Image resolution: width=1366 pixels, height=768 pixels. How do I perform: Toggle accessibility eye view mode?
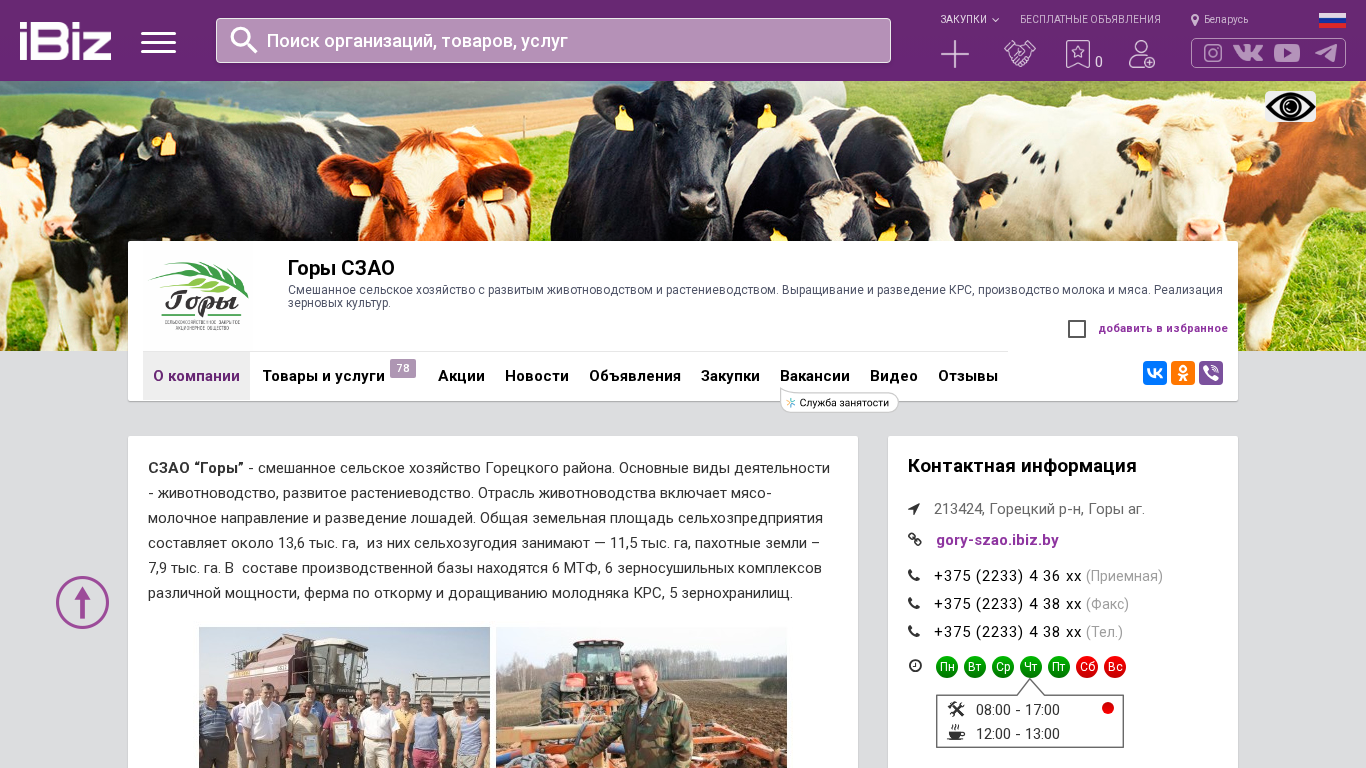[x=1290, y=107]
